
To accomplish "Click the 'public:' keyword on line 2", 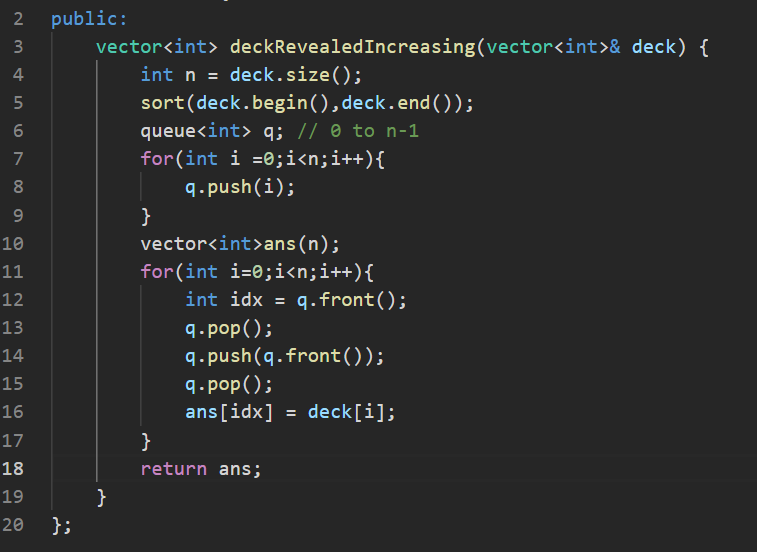I will tap(89, 19).
